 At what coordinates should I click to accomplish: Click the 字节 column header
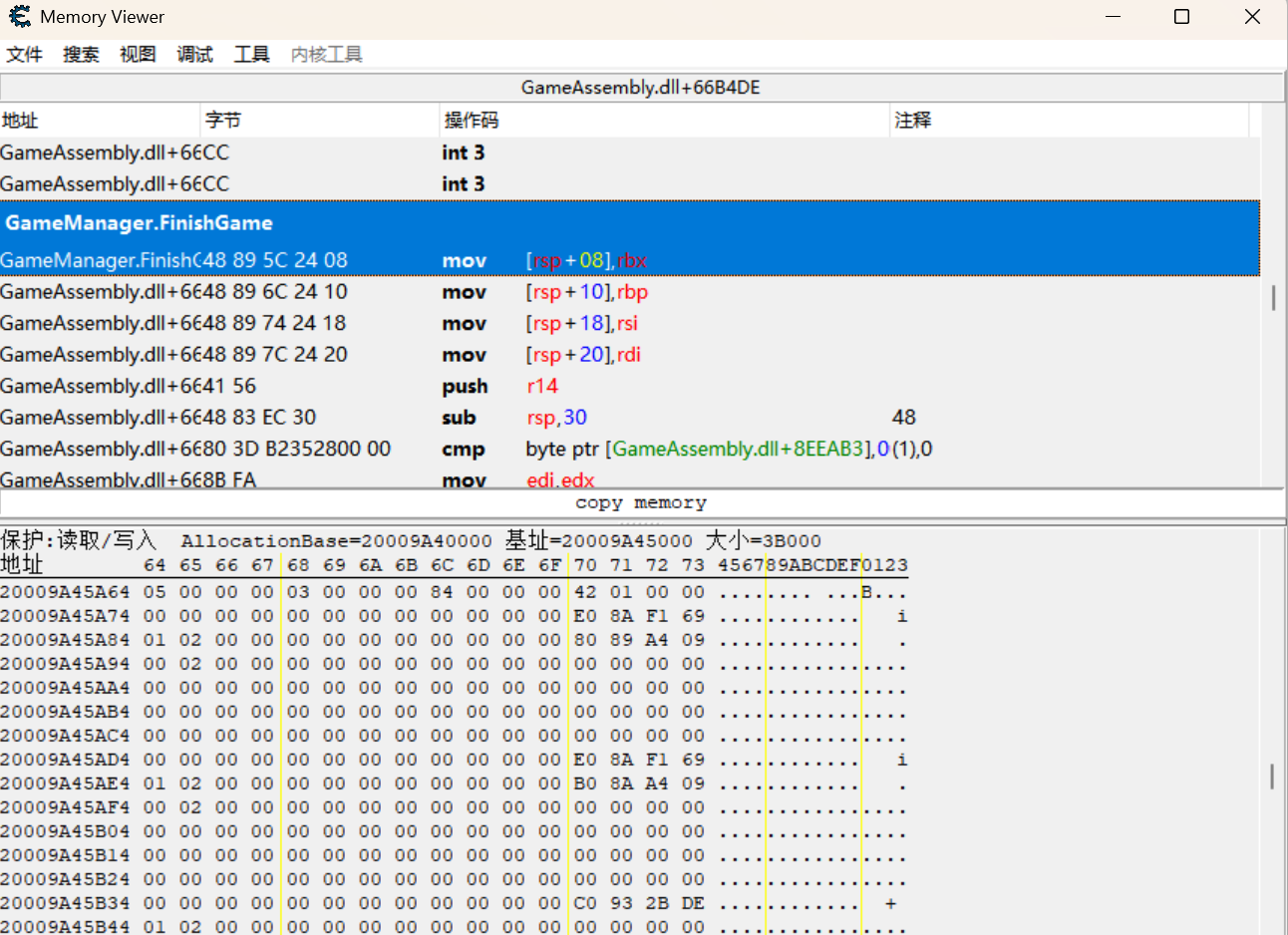tap(320, 120)
